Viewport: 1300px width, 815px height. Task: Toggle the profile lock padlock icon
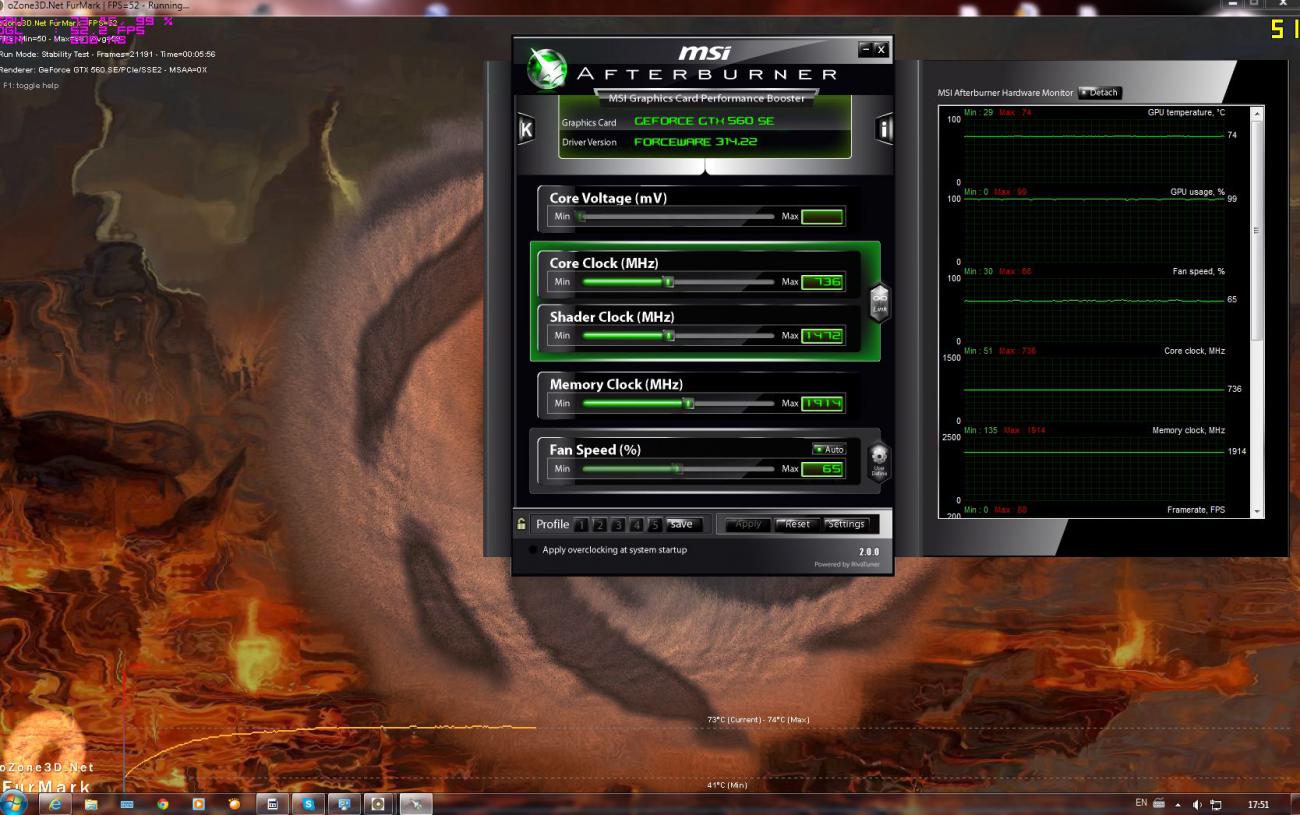click(x=522, y=524)
